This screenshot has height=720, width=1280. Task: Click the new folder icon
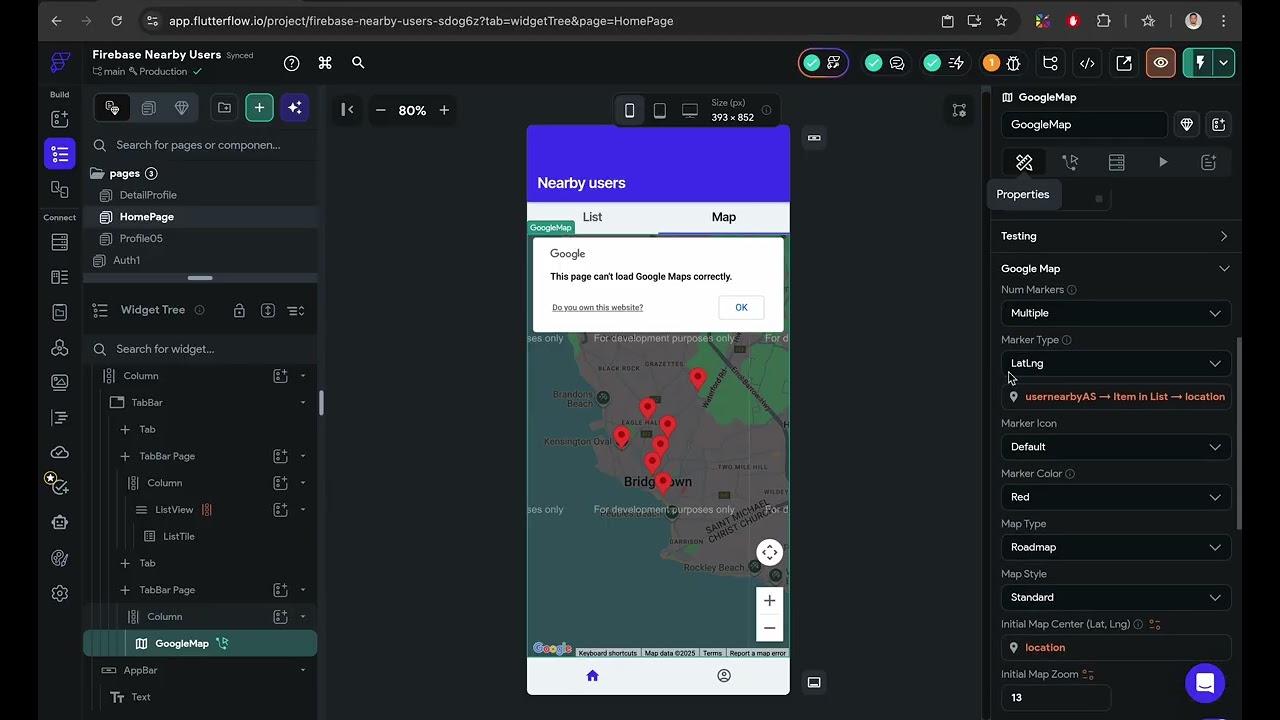coord(224,108)
